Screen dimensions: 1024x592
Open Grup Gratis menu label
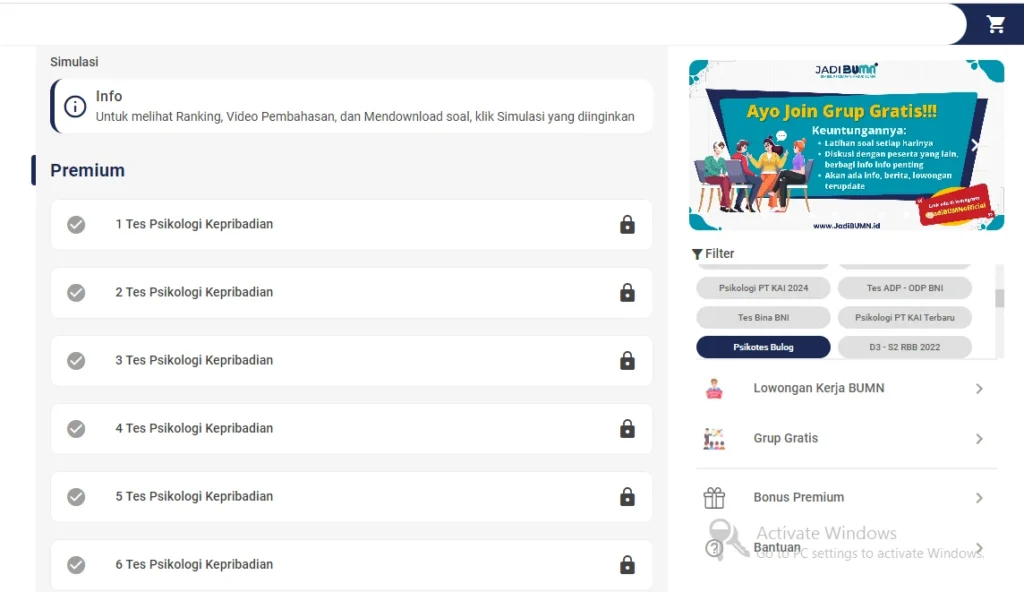(x=786, y=438)
